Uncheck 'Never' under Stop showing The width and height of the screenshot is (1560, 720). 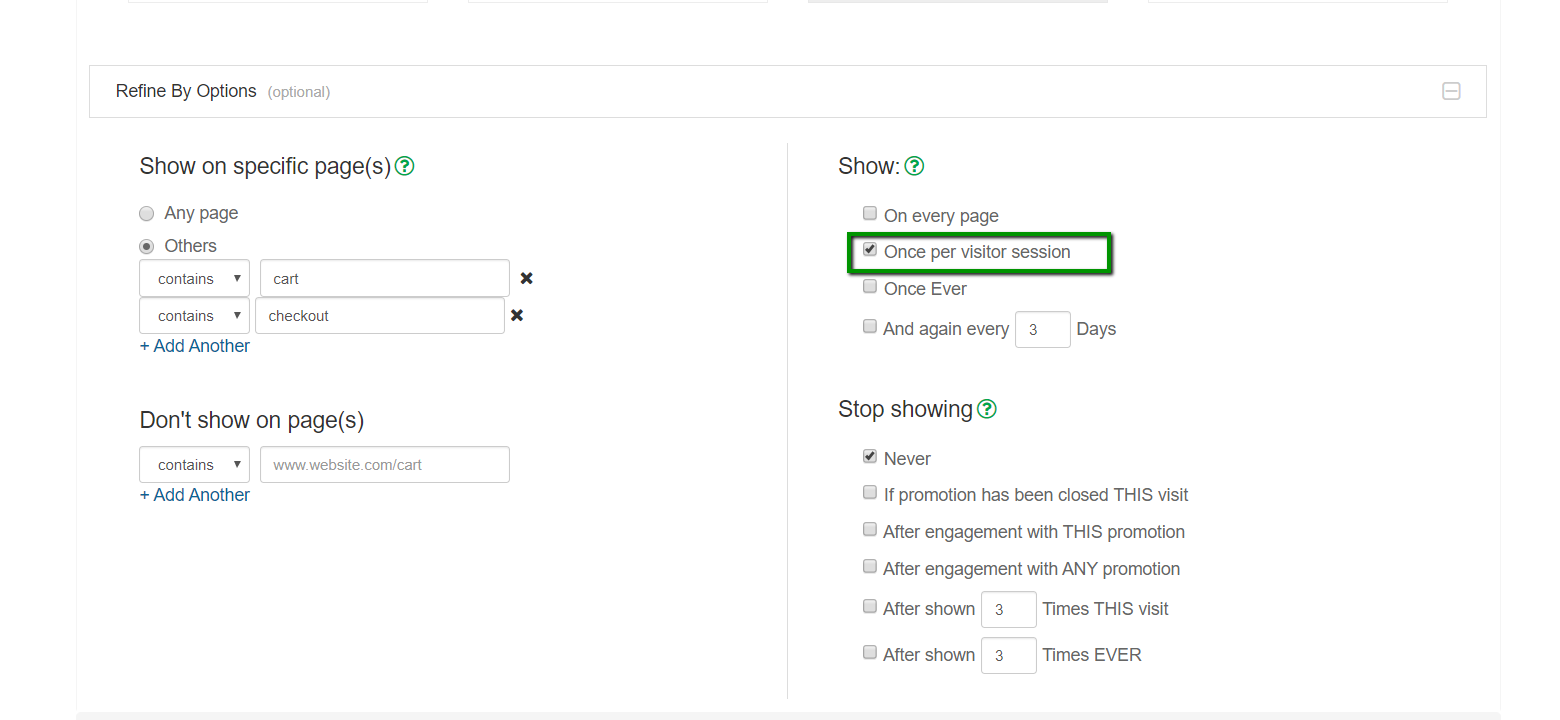[x=870, y=457]
